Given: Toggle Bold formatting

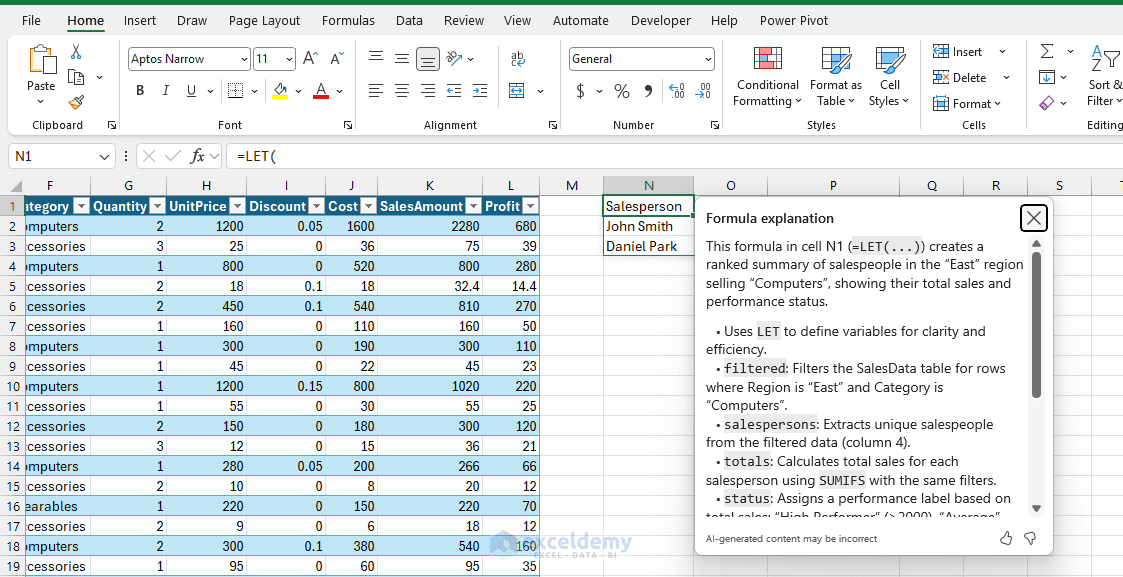Looking at the screenshot, I should click(x=140, y=91).
